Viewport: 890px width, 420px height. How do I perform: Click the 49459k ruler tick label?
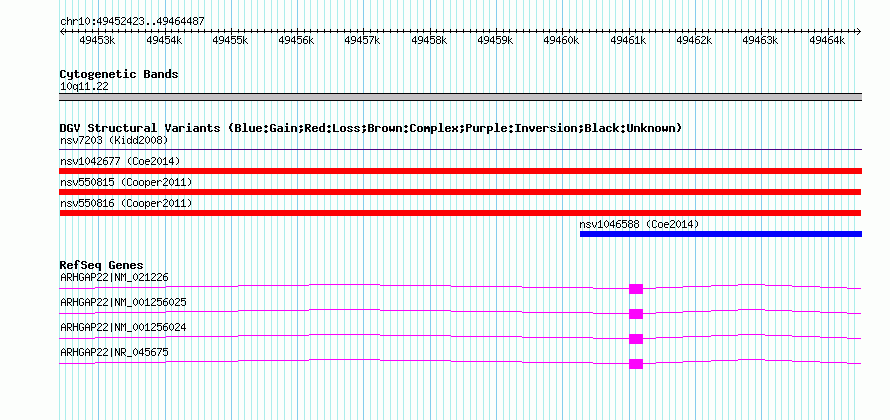tap(495, 40)
